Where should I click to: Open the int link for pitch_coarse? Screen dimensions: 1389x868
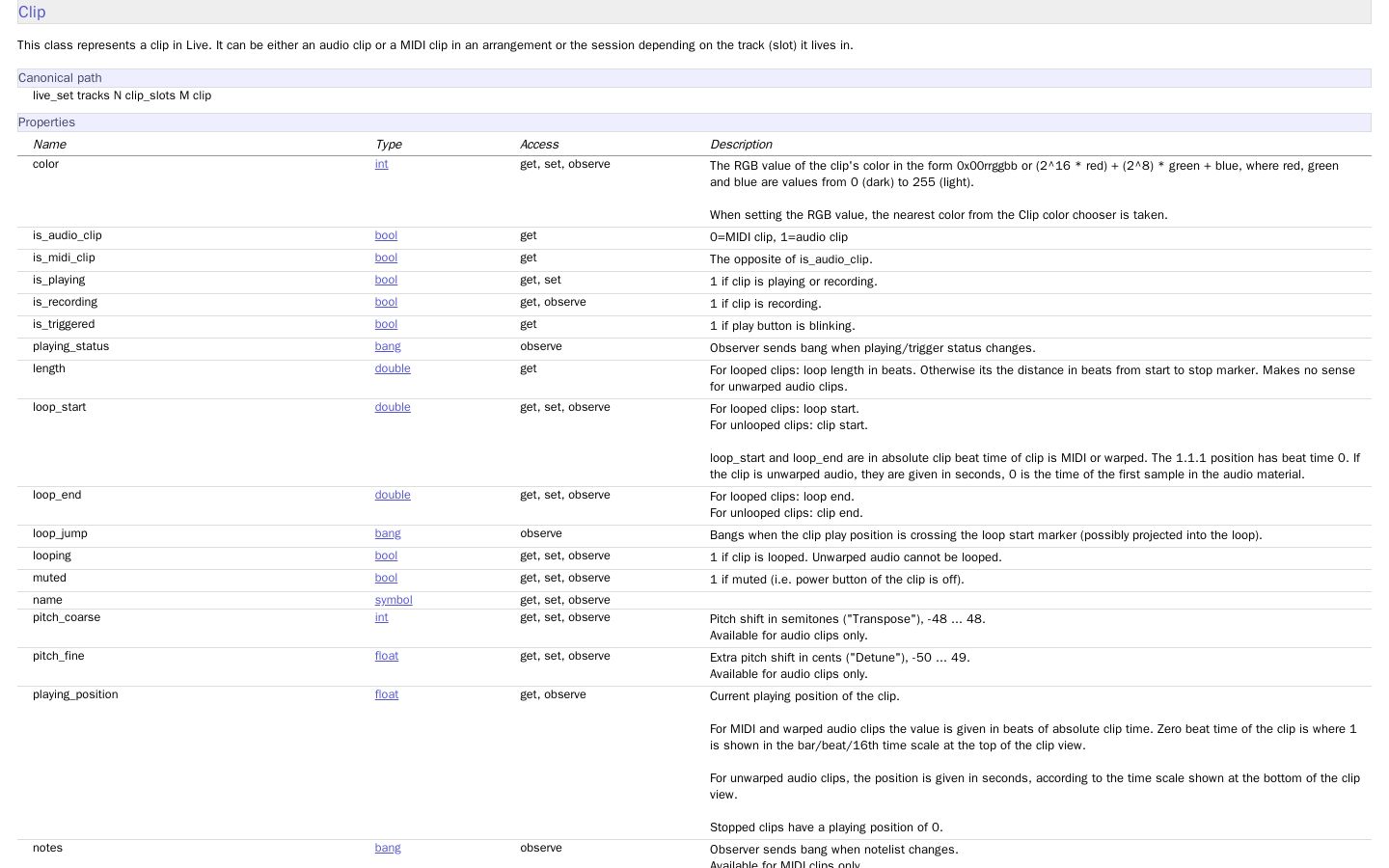381,617
